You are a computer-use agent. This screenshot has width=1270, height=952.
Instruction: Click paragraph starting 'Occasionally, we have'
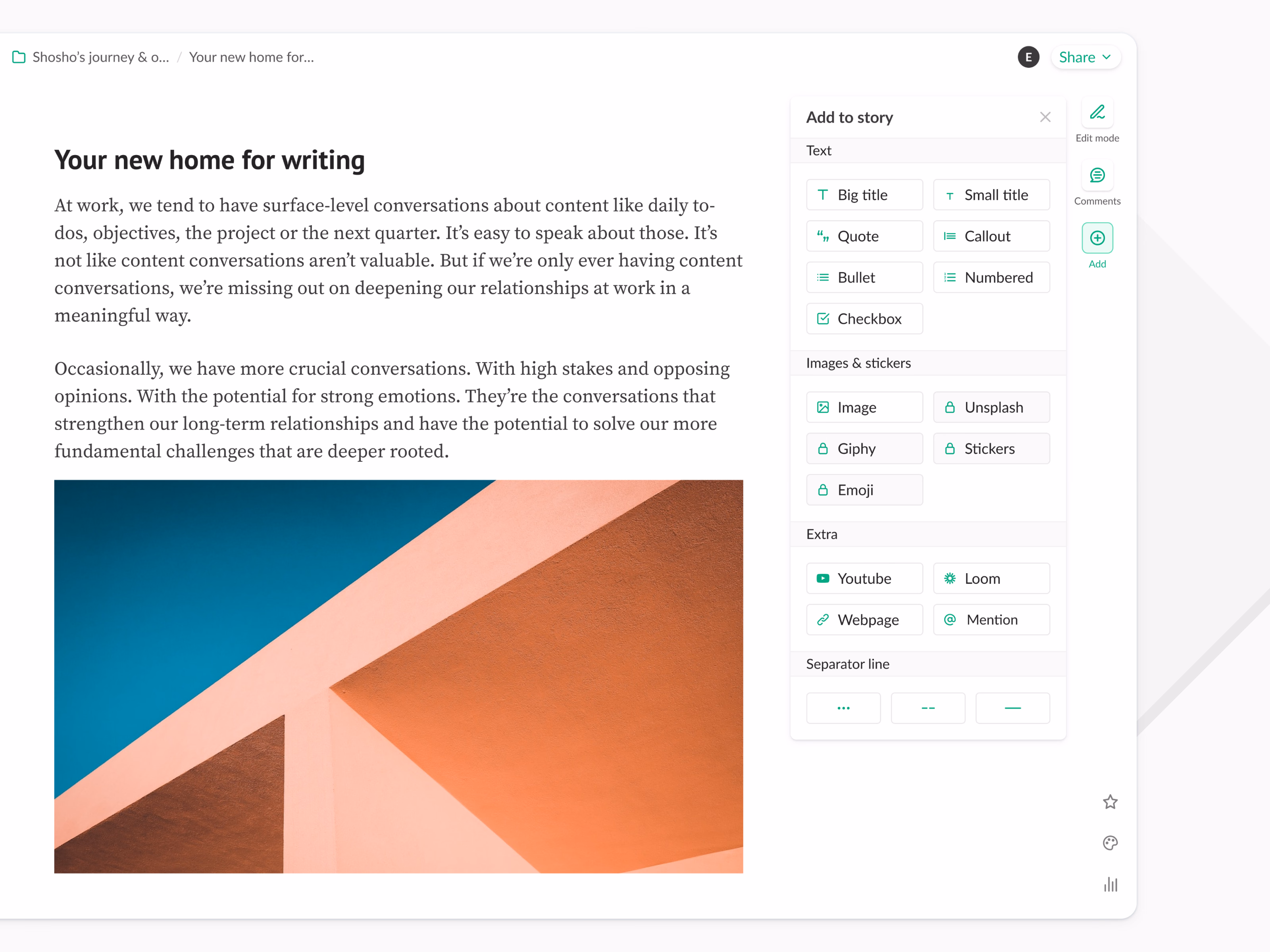pyautogui.click(x=393, y=410)
